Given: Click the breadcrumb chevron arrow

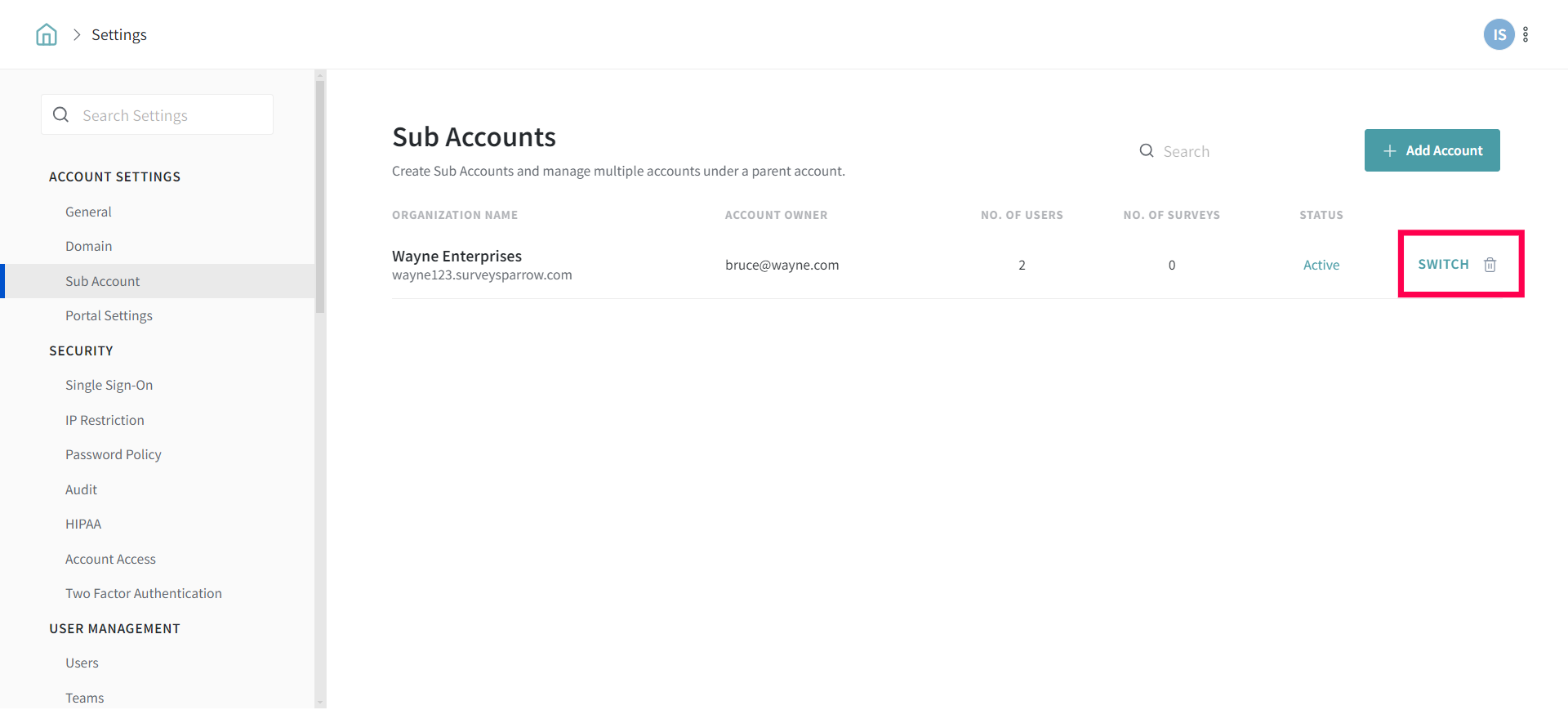Looking at the screenshot, I should (x=77, y=34).
